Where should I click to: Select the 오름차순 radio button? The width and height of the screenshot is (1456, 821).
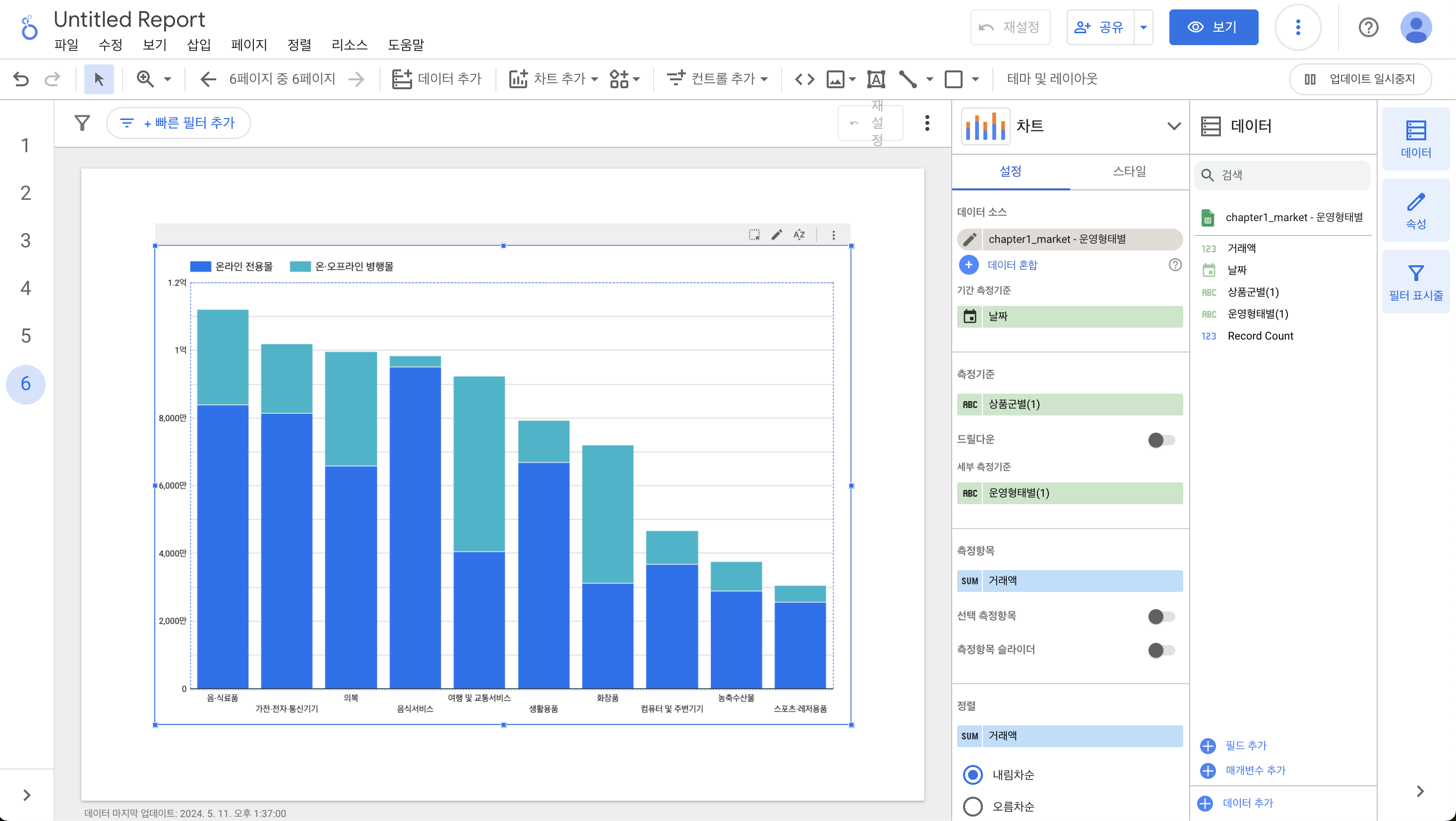(x=972, y=806)
